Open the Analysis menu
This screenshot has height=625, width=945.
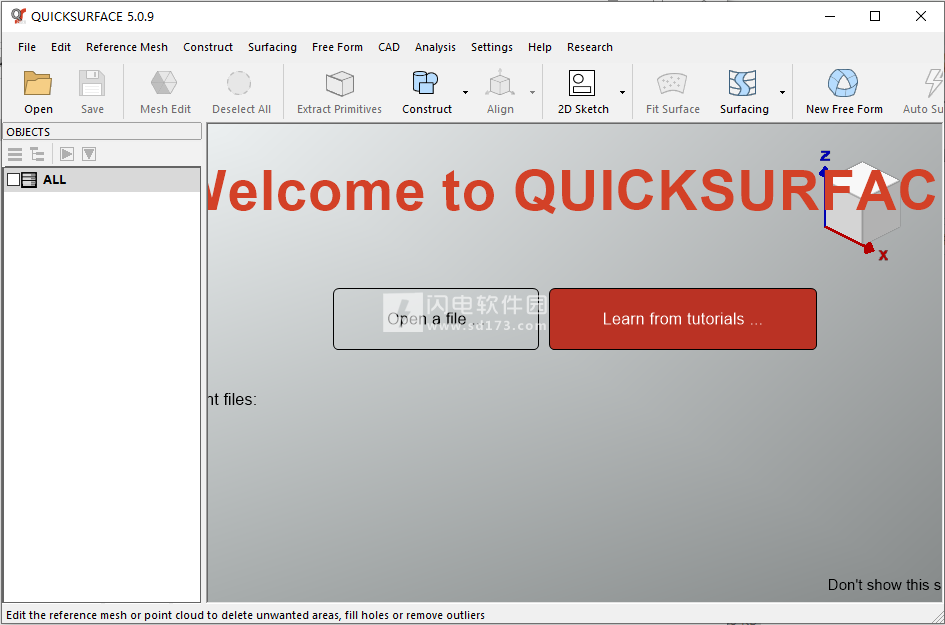pyautogui.click(x=435, y=47)
